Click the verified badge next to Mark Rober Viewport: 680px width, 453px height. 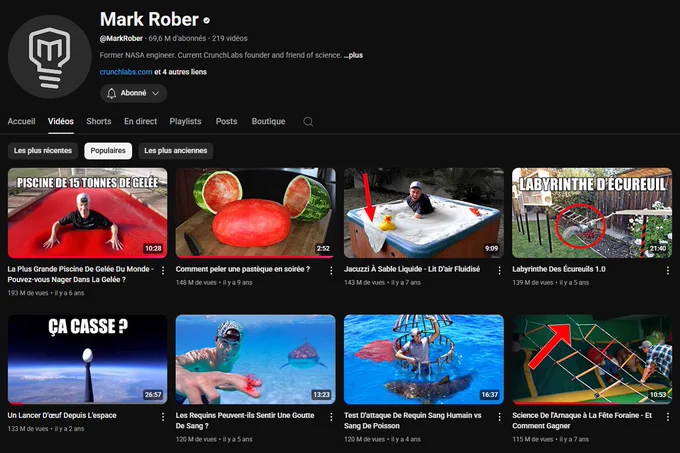(207, 20)
